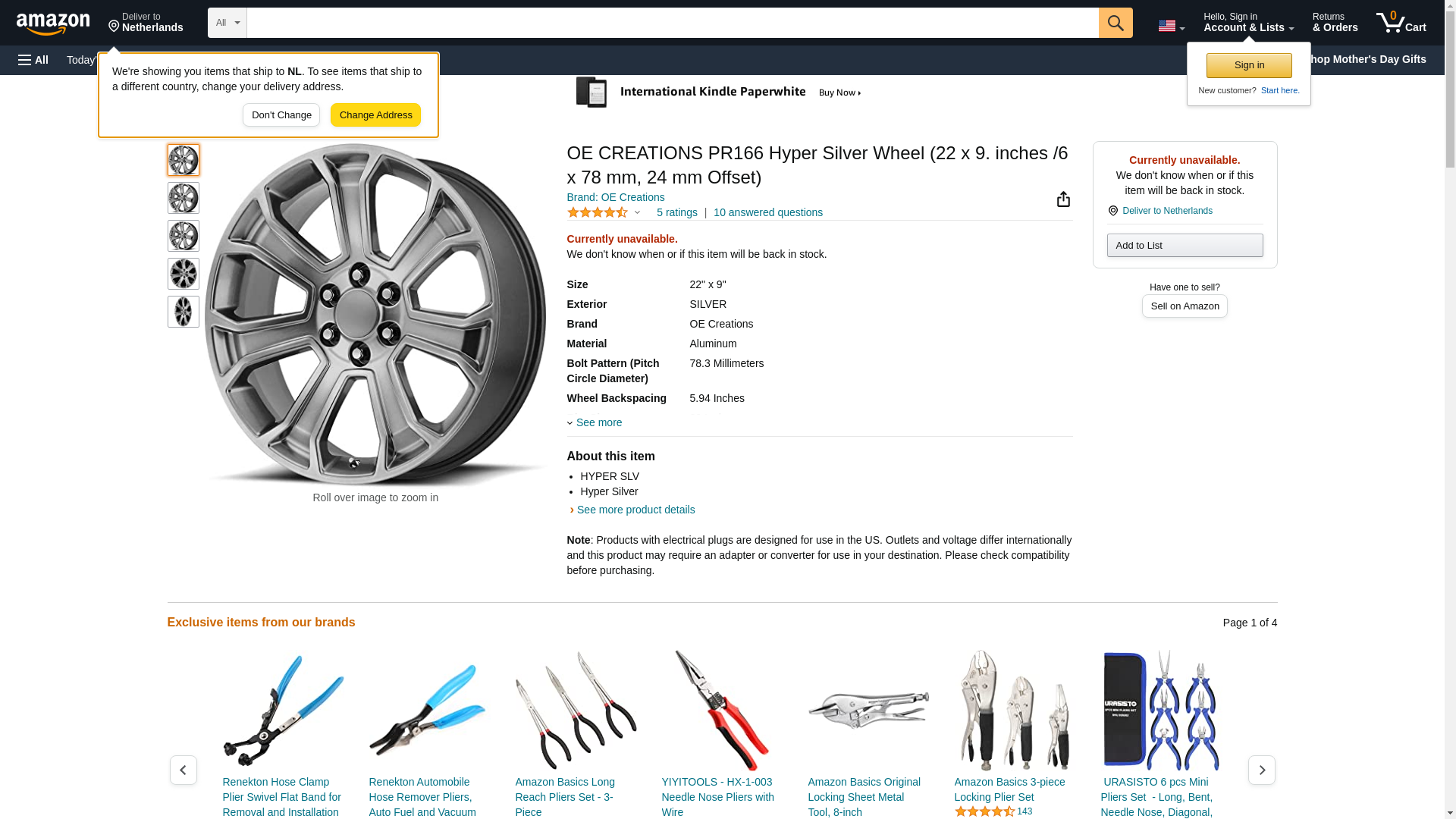1456x819 pixels.
Task: Open the language flag dropdown
Action: coord(1171,27)
